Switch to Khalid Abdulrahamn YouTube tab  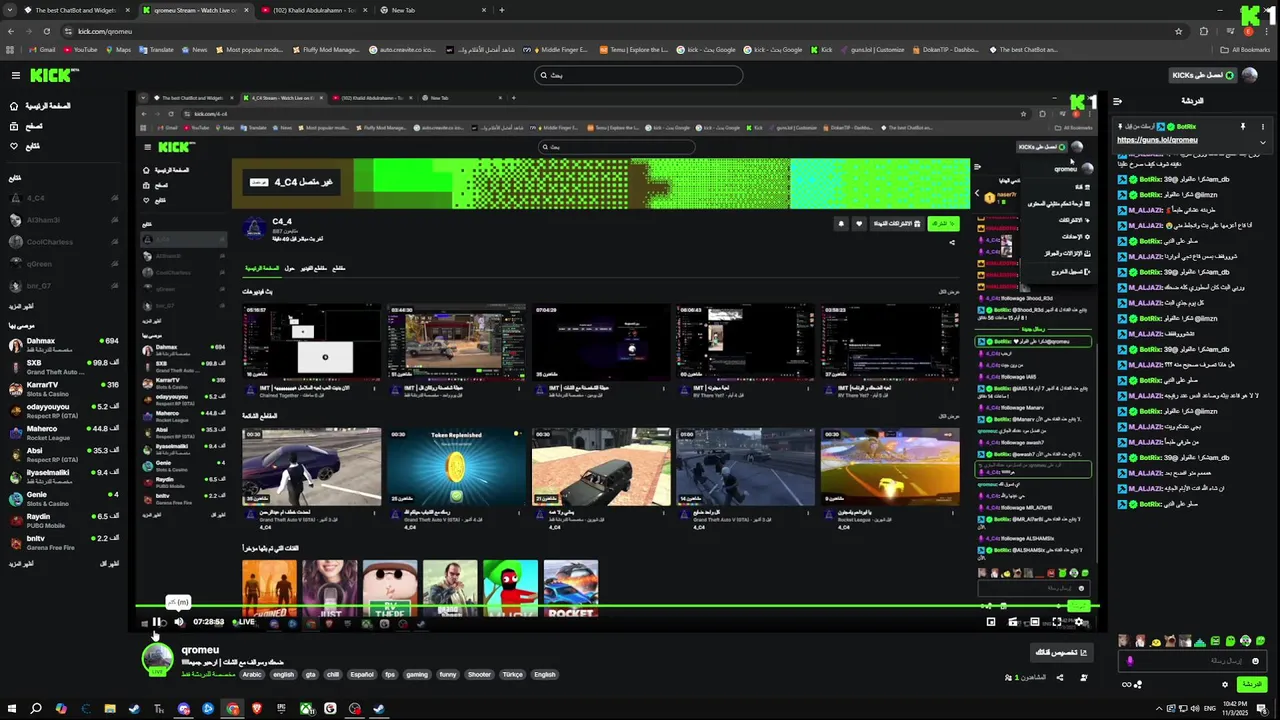[x=312, y=10]
